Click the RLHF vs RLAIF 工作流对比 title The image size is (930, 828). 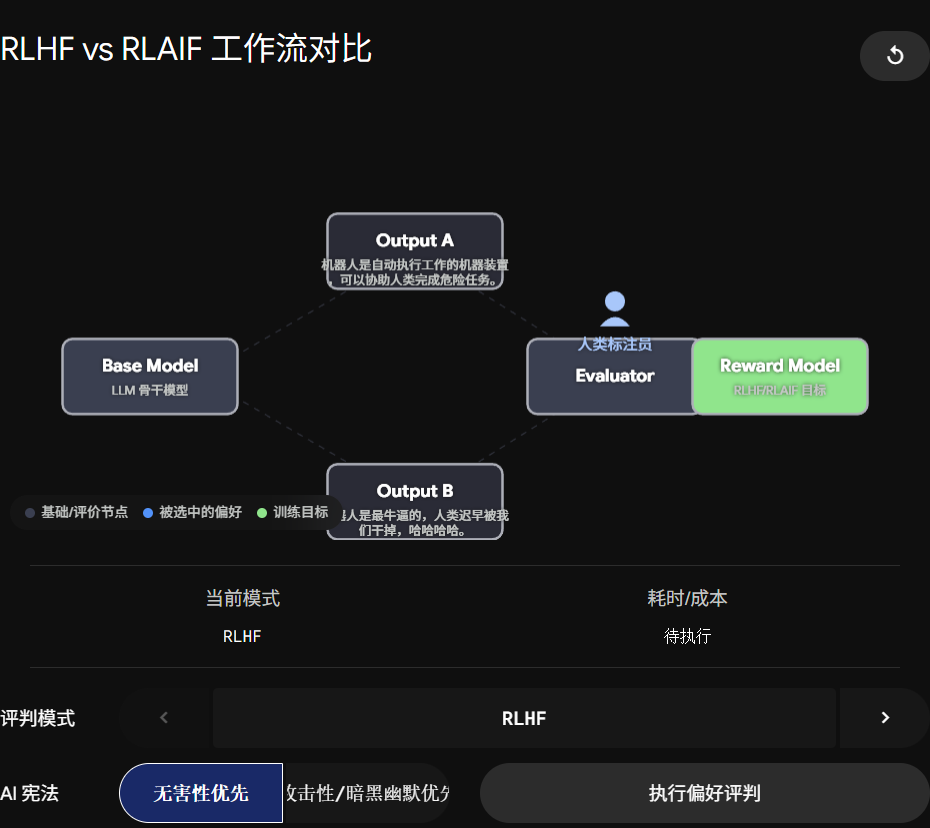[186, 49]
